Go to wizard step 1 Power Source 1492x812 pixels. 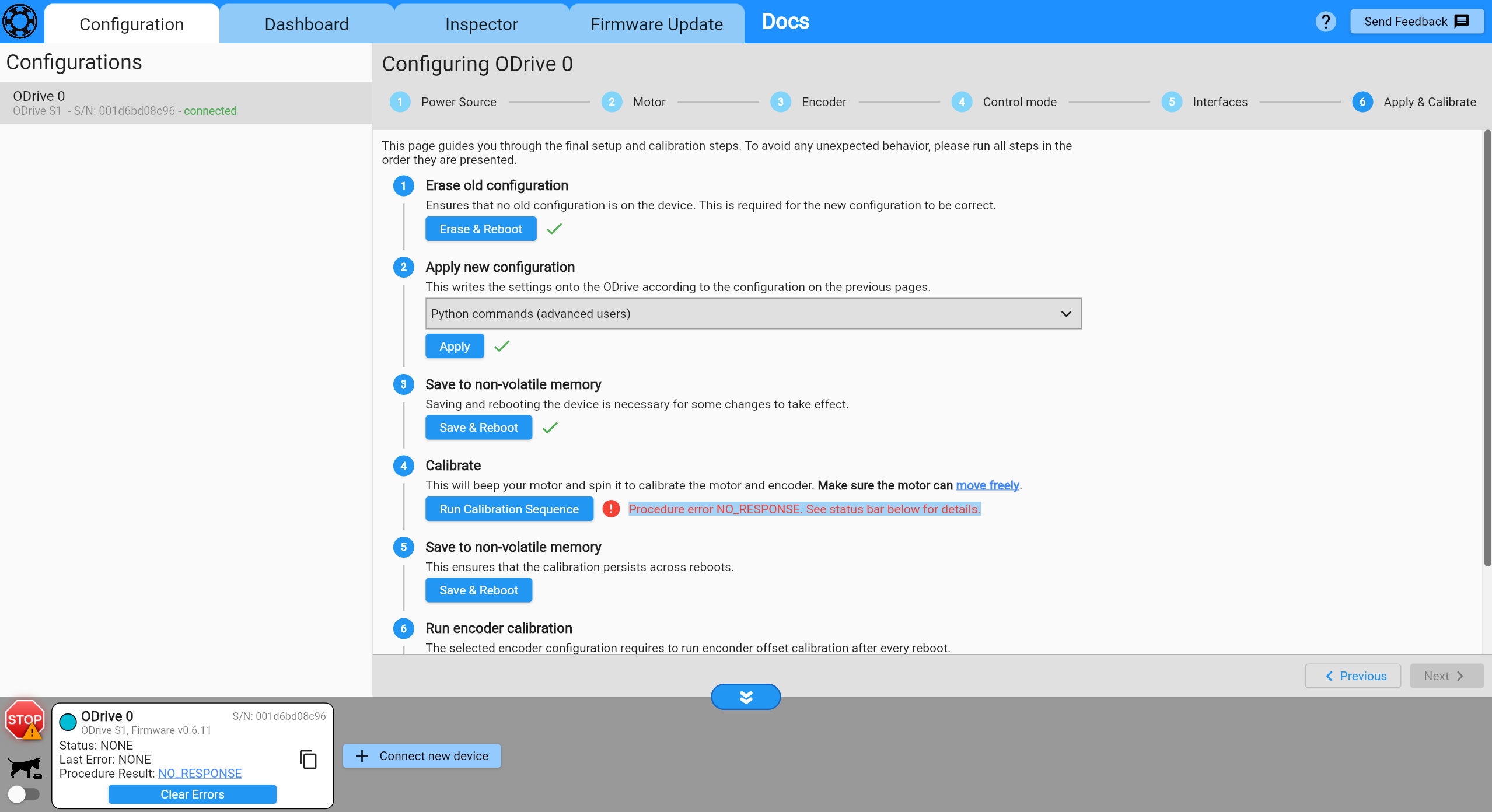click(x=443, y=102)
